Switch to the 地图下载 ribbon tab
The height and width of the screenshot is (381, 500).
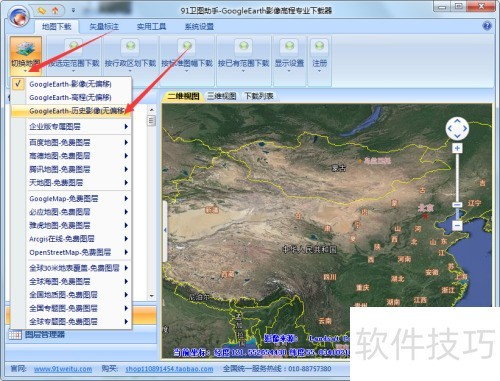(56, 26)
